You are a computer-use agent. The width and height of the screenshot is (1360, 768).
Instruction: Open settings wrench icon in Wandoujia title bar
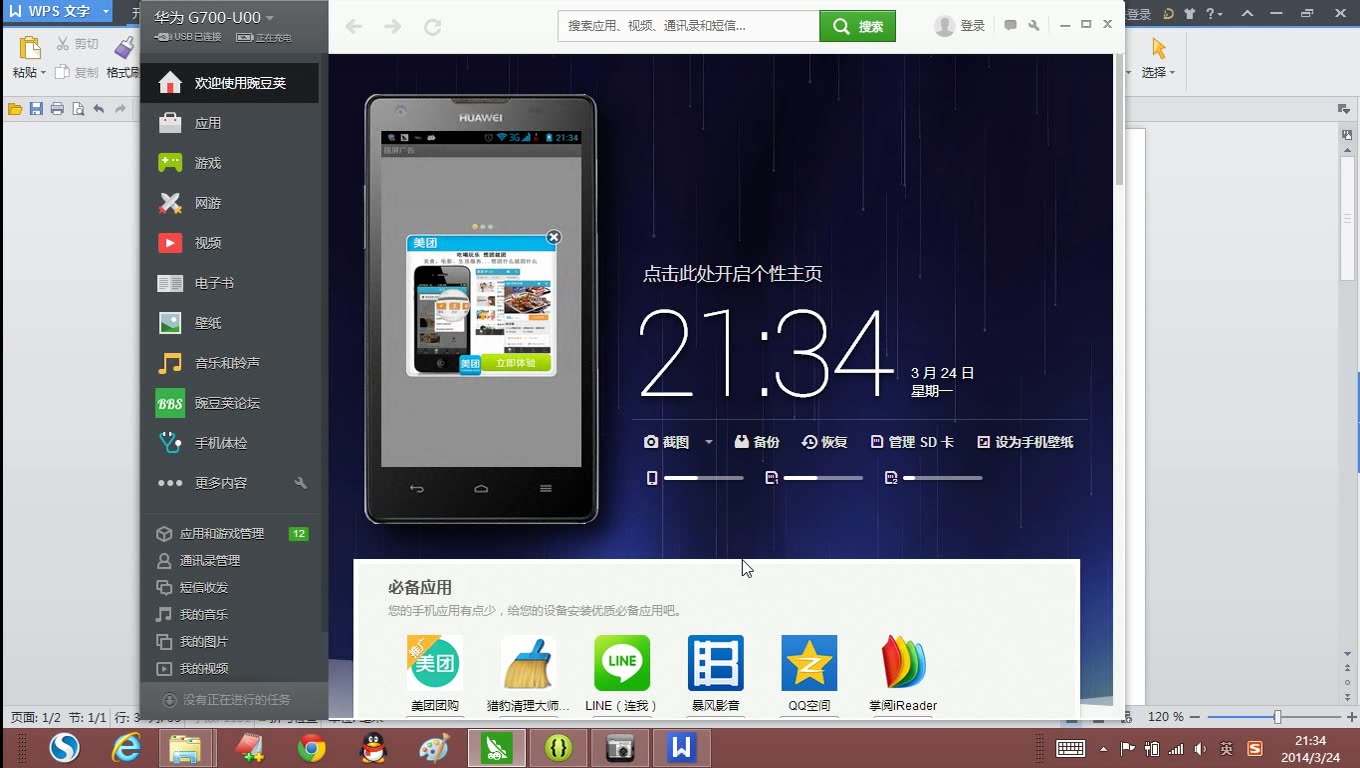click(x=1034, y=26)
